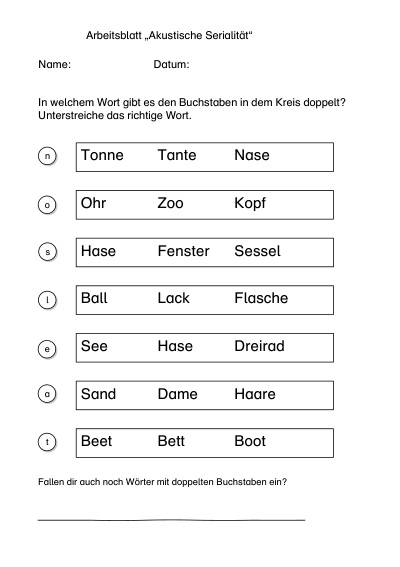400x567 pixels.
Task: Click the circled letter l
Action: coord(47,300)
